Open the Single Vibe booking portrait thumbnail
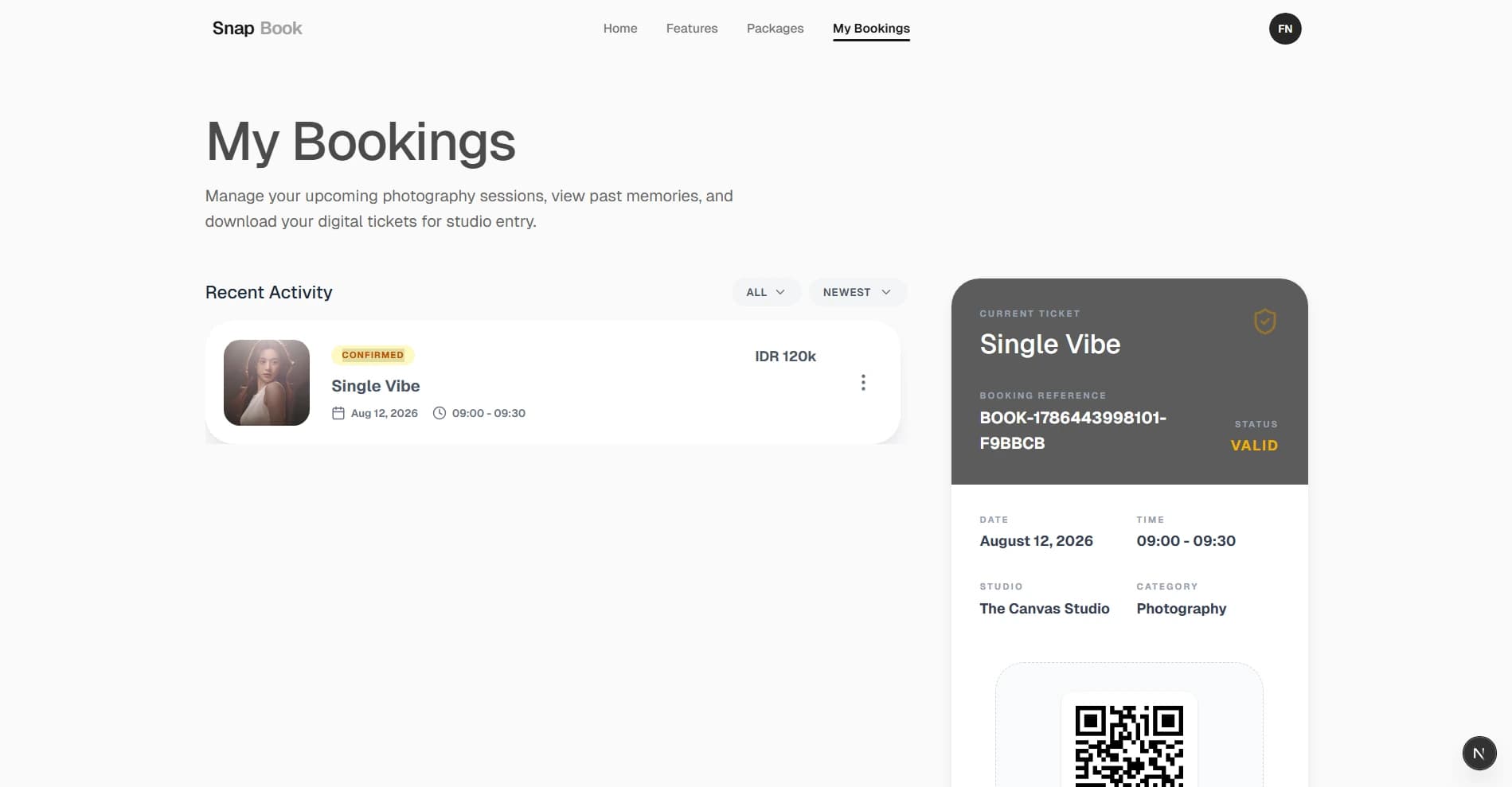1512x787 pixels. pos(267,383)
